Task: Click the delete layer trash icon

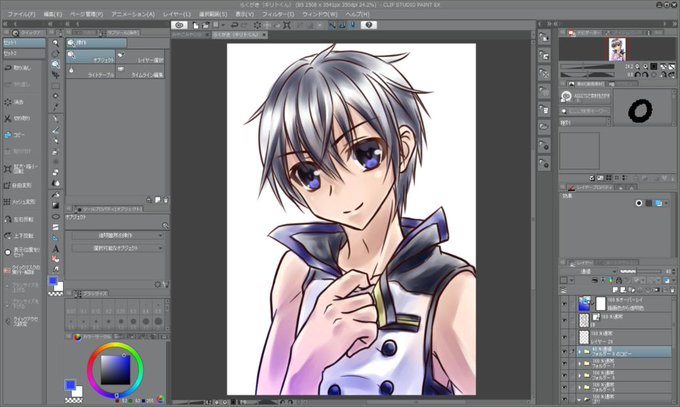Action: pyautogui.click(x=673, y=289)
